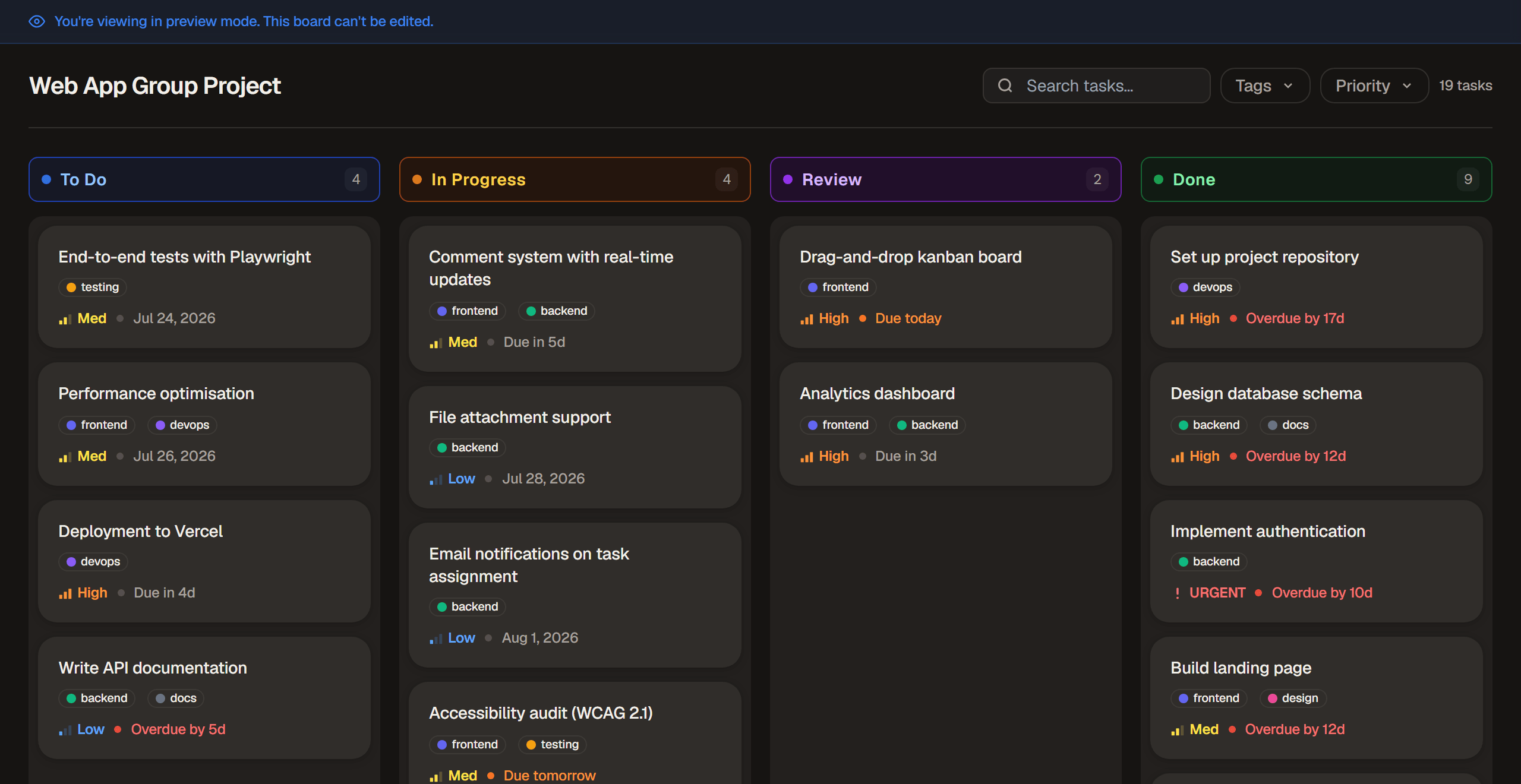Screen dimensions: 1521x784
Task: Select the To Do column header
Action: pos(204,179)
